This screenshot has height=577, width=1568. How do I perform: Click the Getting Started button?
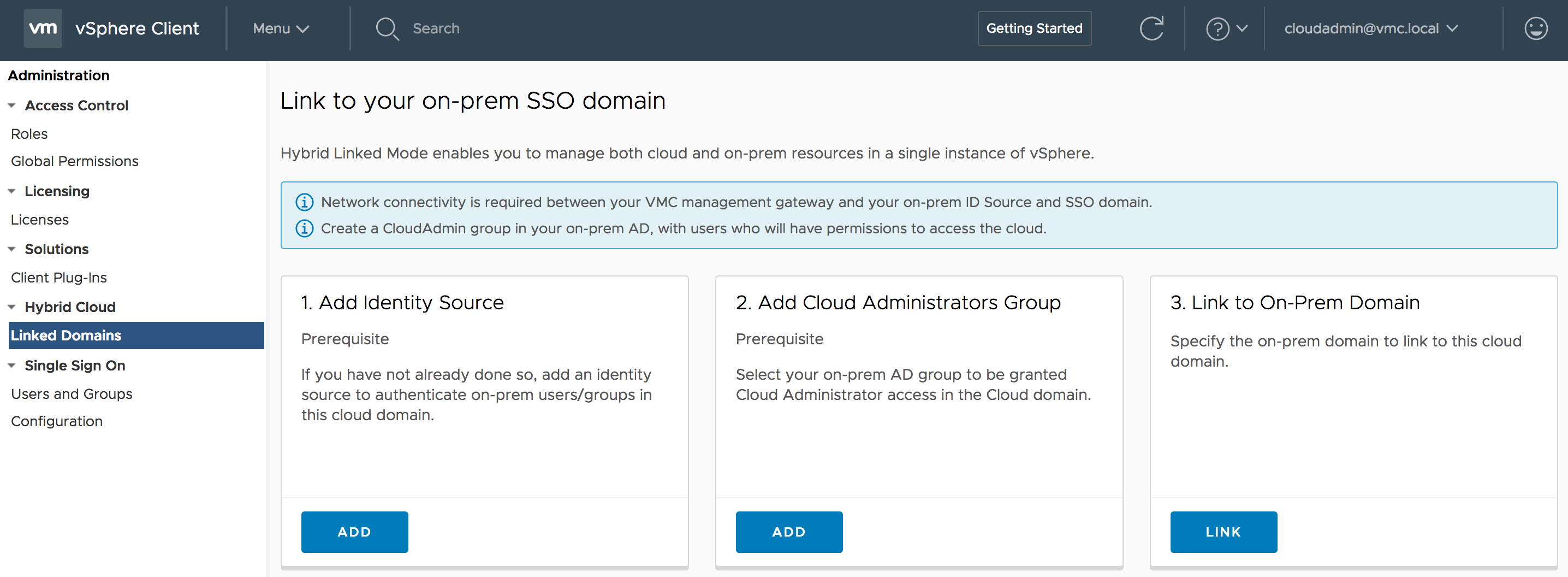[1034, 28]
